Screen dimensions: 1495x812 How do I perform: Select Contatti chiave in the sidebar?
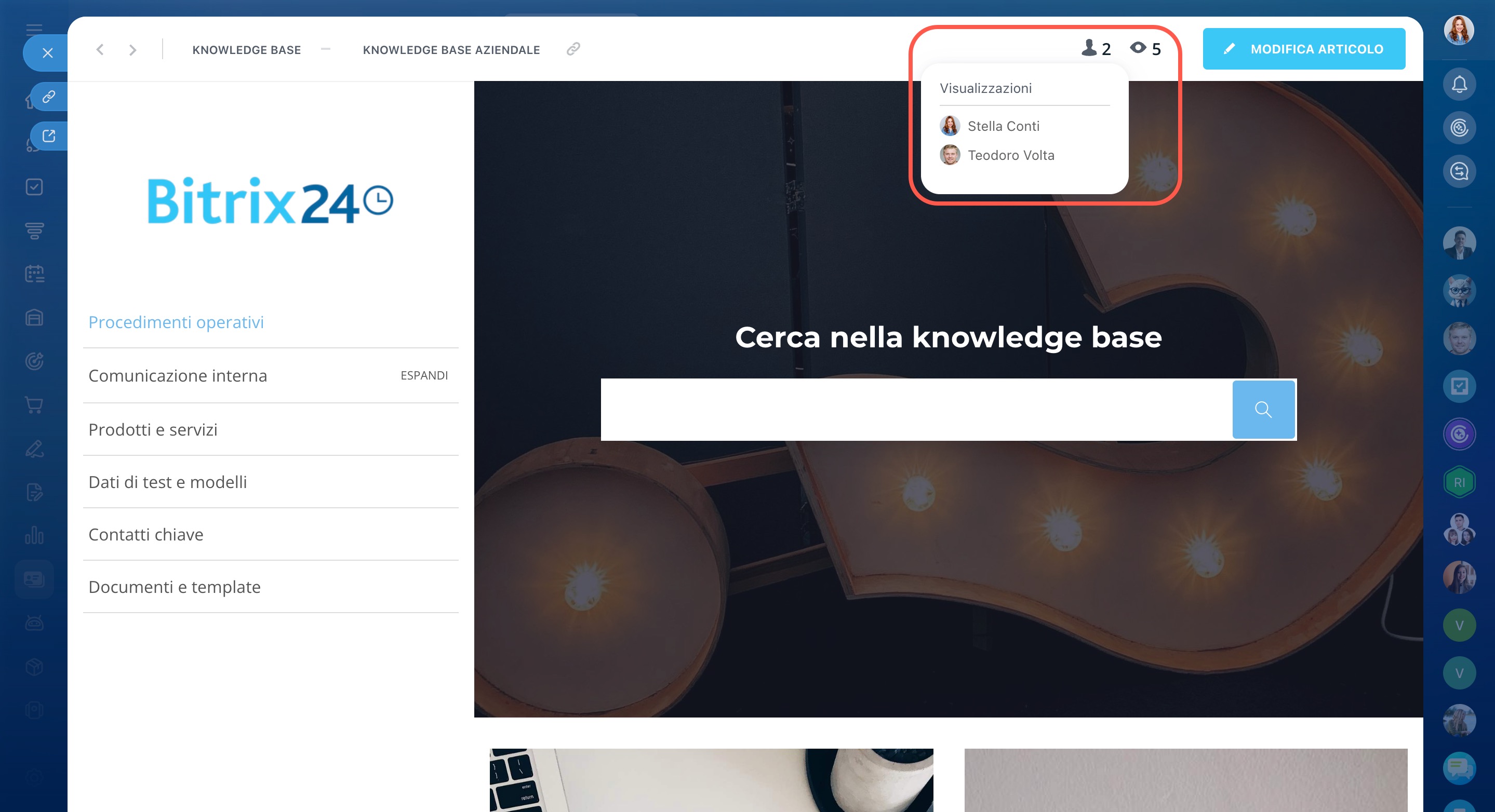145,535
